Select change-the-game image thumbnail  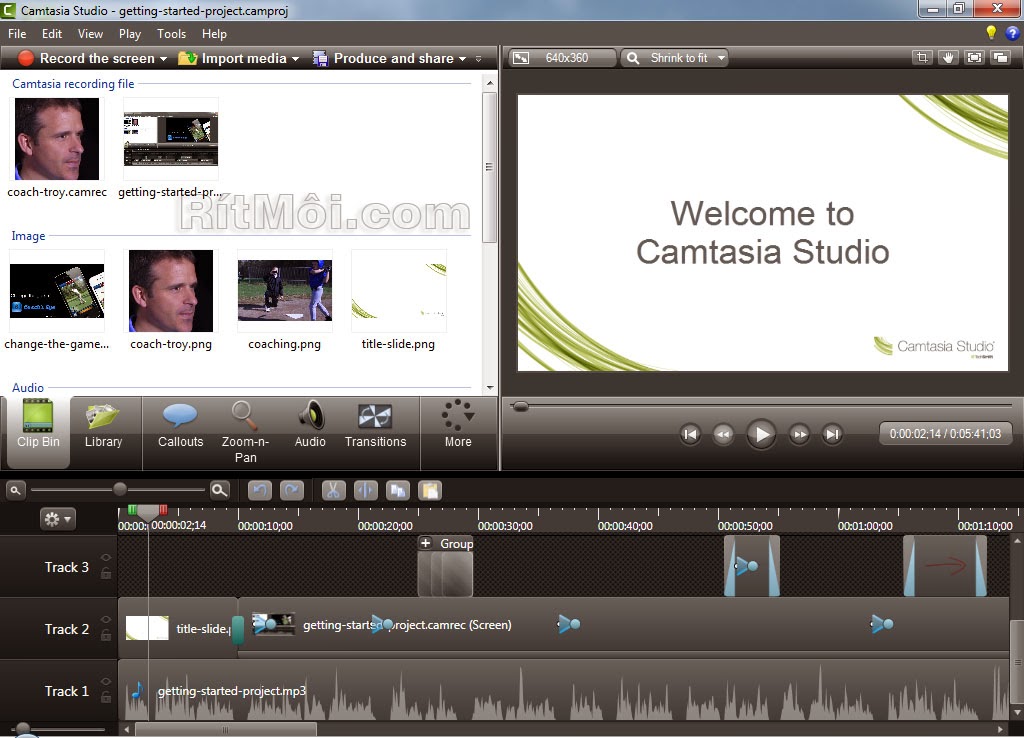coord(57,291)
